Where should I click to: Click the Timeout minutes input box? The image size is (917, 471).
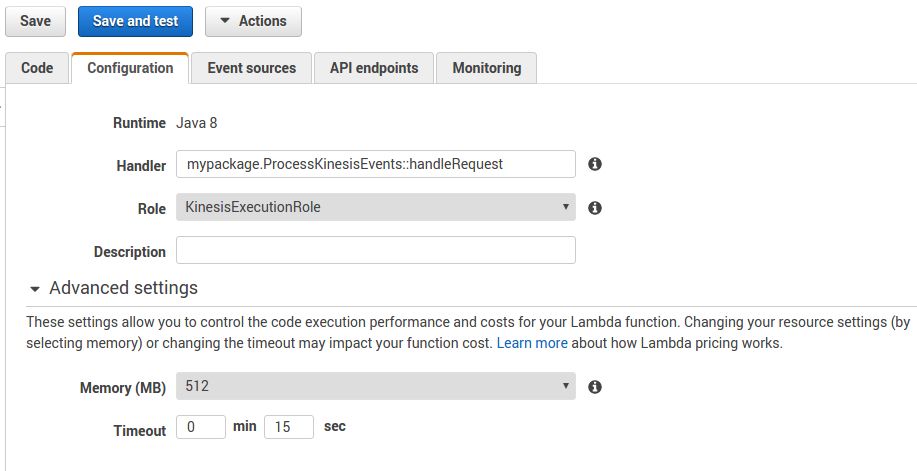click(x=200, y=427)
